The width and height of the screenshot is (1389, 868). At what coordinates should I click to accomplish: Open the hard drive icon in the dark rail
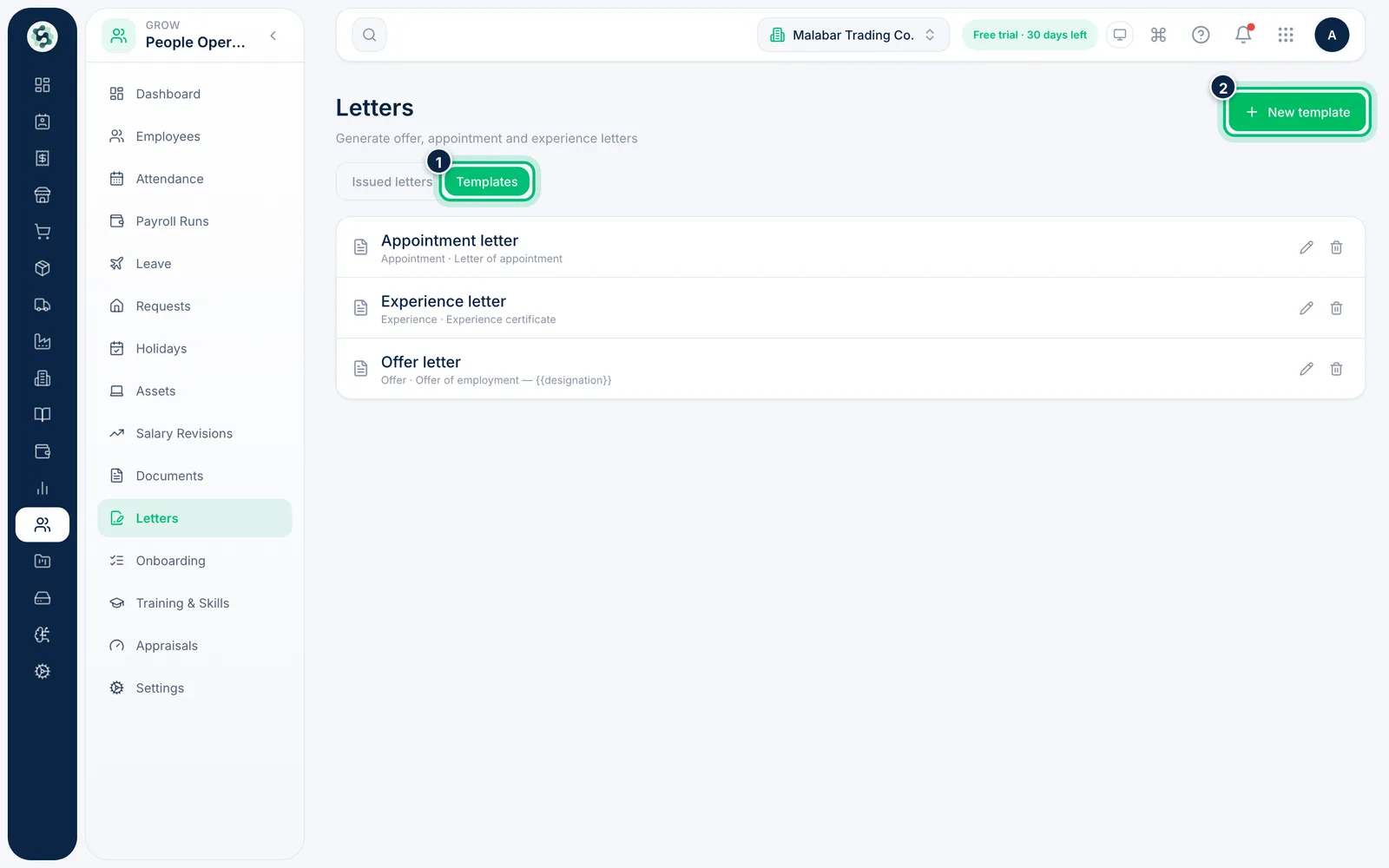42,598
